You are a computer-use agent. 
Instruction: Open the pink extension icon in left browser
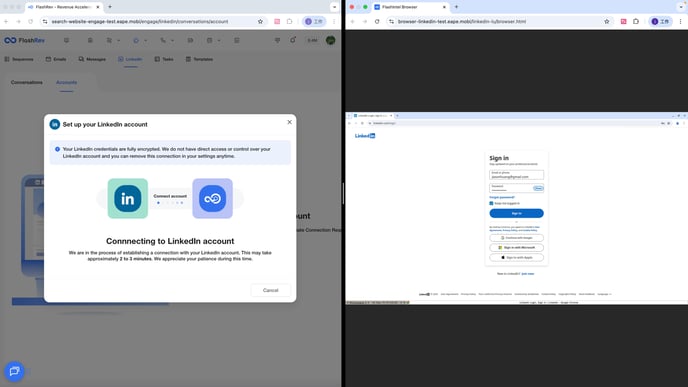(277, 21)
